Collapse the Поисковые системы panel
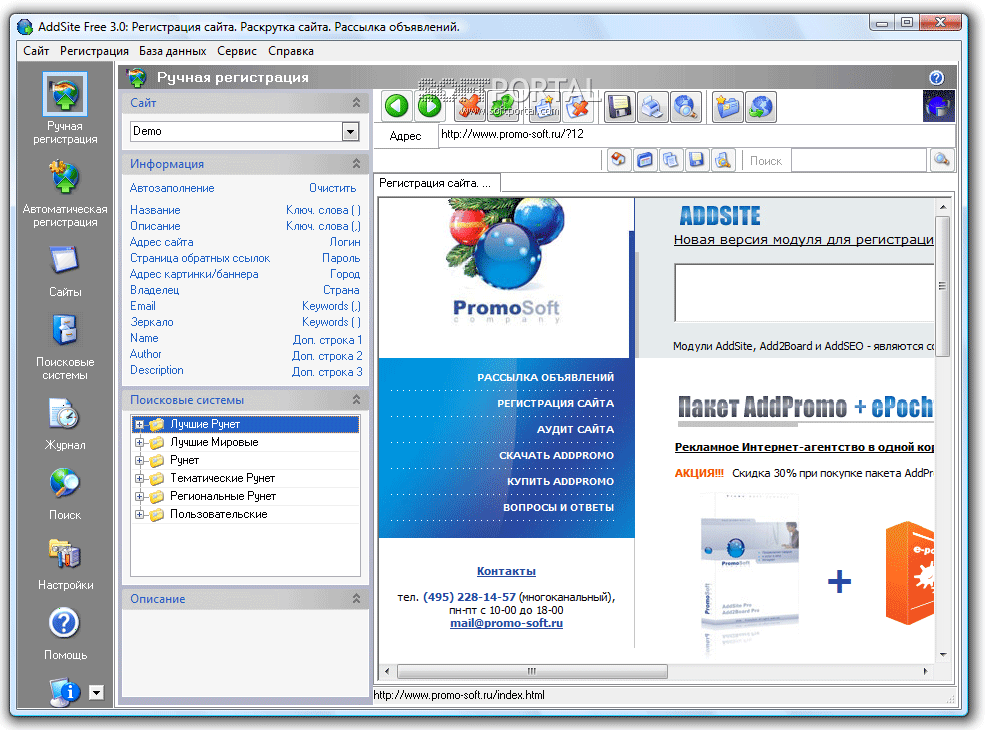This screenshot has width=985, height=730. [356, 400]
